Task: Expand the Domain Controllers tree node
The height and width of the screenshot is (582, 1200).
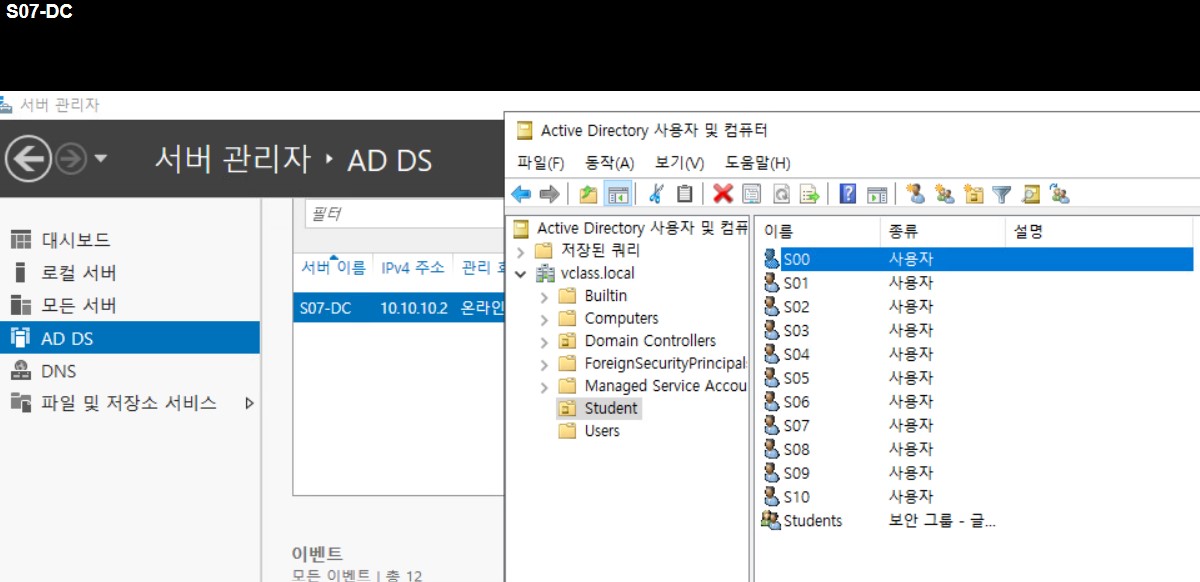Action: point(544,341)
